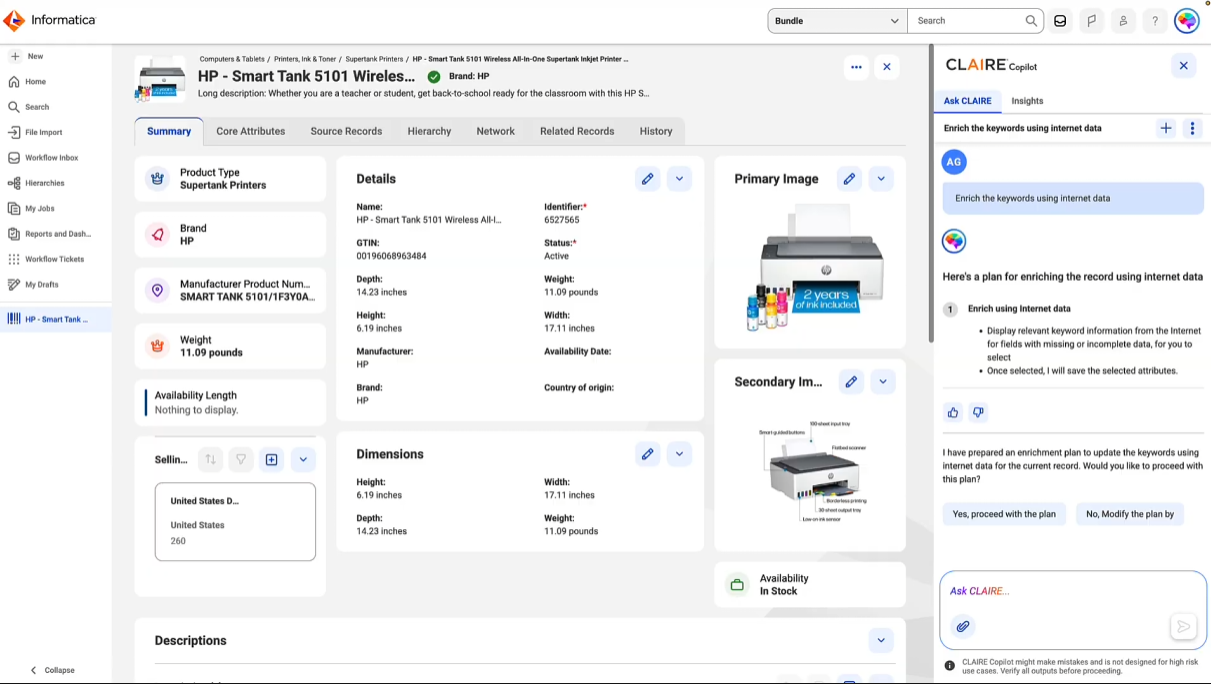This screenshot has width=1211, height=684.
Task: Give thumbs up to CLAIRE response
Action: (x=953, y=412)
